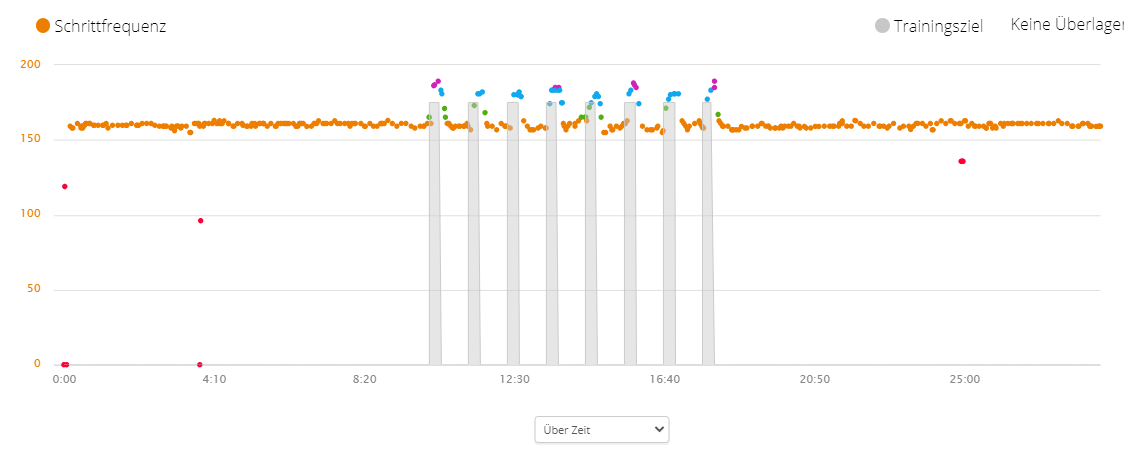Click the 16:40 time axis label
The image size is (1124, 450).
click(x=664, y=380)
